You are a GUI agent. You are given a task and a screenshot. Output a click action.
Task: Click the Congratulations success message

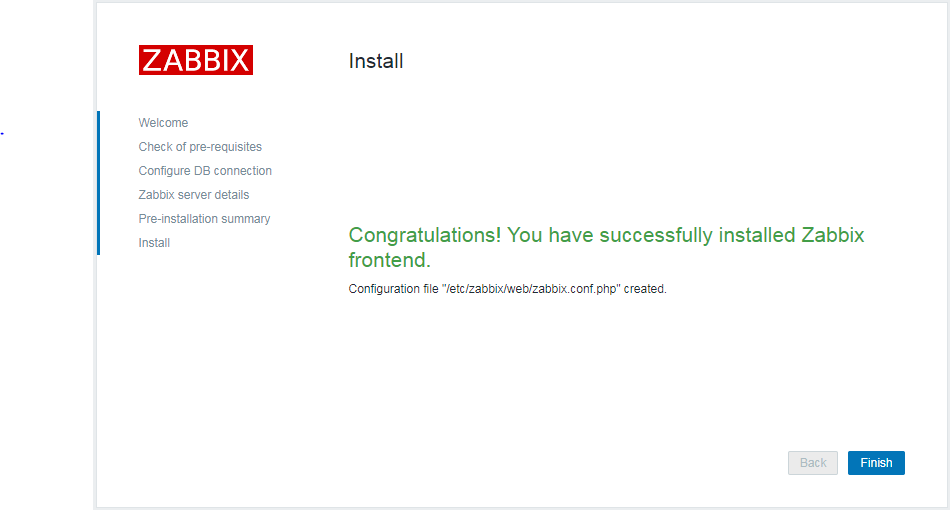(606, 247)
